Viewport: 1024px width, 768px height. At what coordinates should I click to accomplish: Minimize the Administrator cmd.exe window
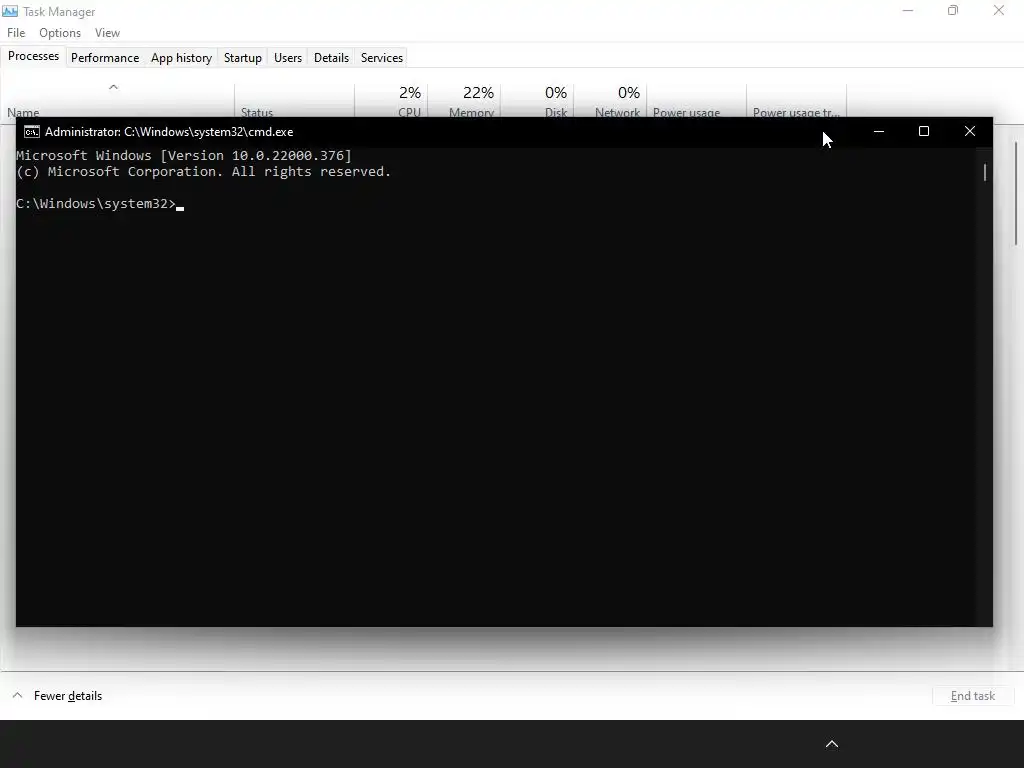878,131
